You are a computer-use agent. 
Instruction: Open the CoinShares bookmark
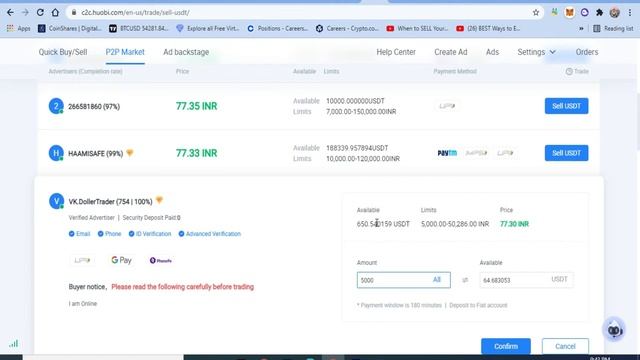pos(69,29)
